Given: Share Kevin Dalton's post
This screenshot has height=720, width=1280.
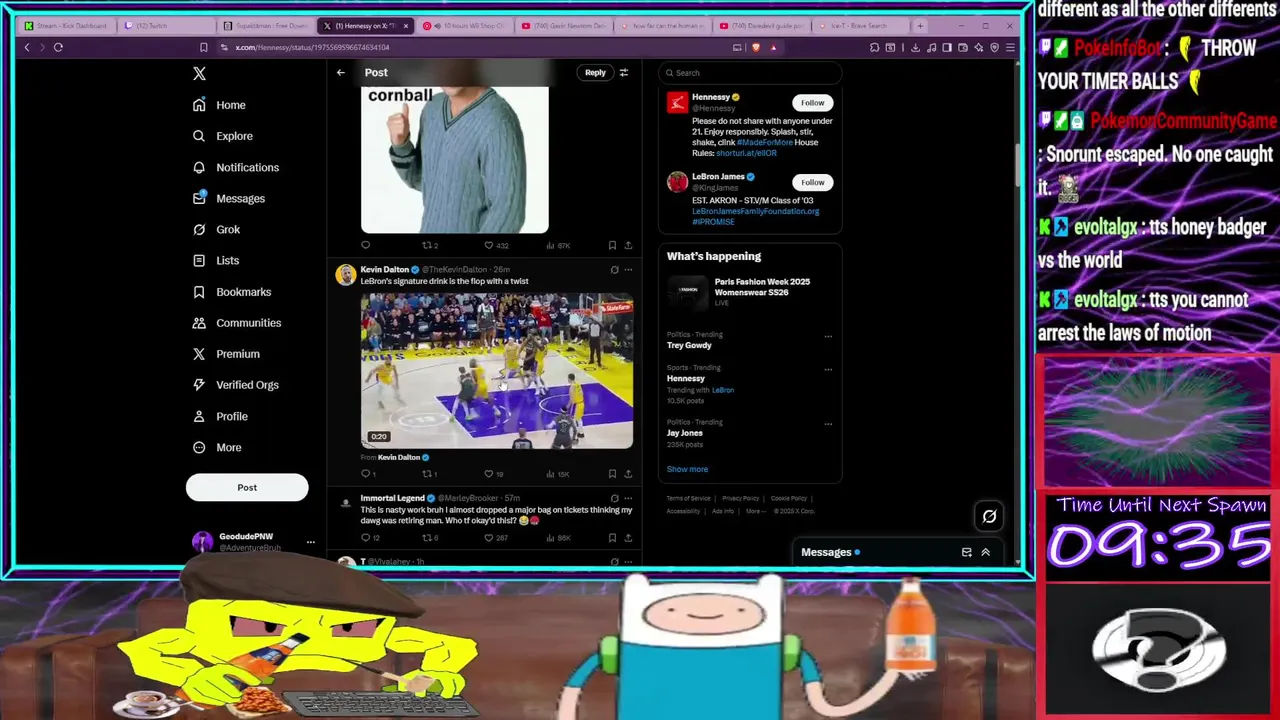Looking at the screenshot, I should pos(628,474).
